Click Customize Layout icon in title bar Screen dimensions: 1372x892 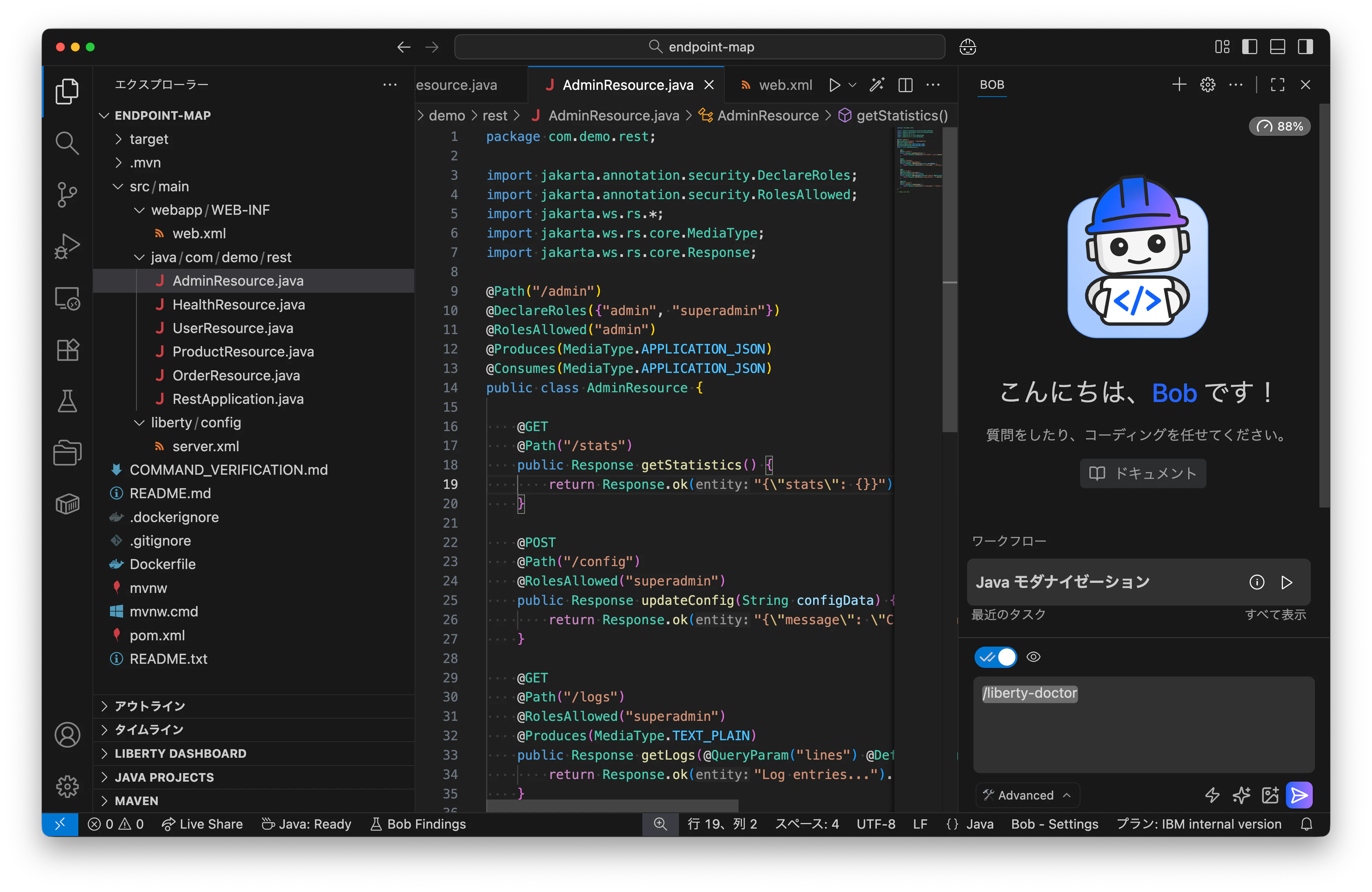pos(1222,47)
